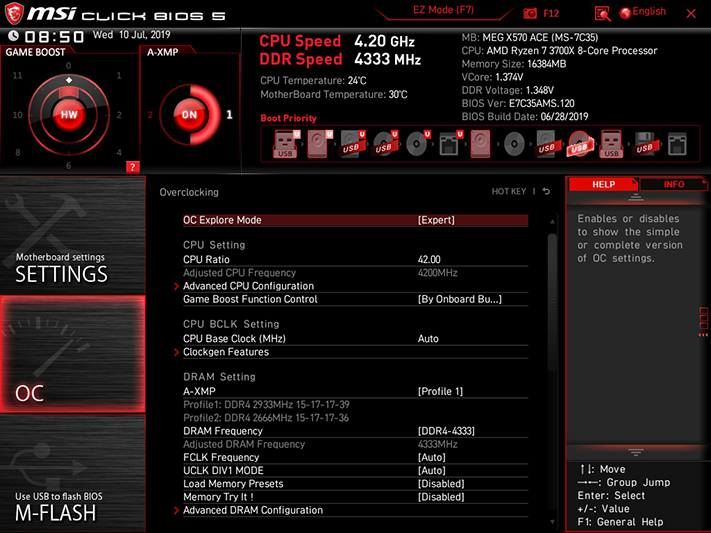Click the settings list vertical scrollbar
The image size is (711, 533).
(552, 303)
